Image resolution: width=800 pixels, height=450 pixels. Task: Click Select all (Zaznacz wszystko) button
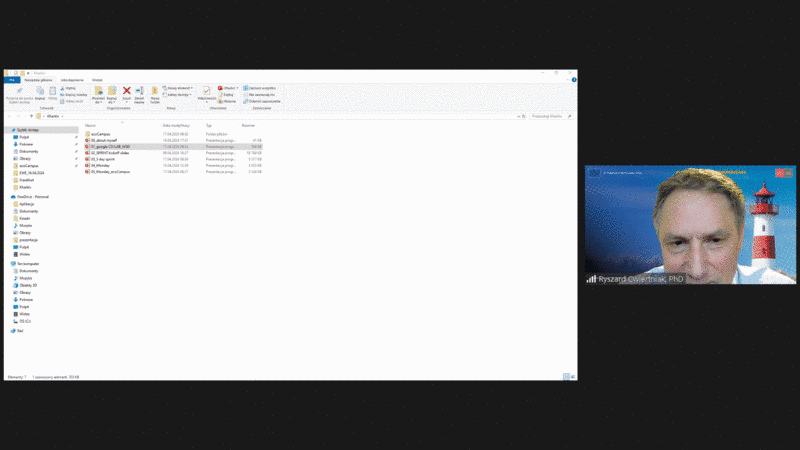tap(263, 88)
